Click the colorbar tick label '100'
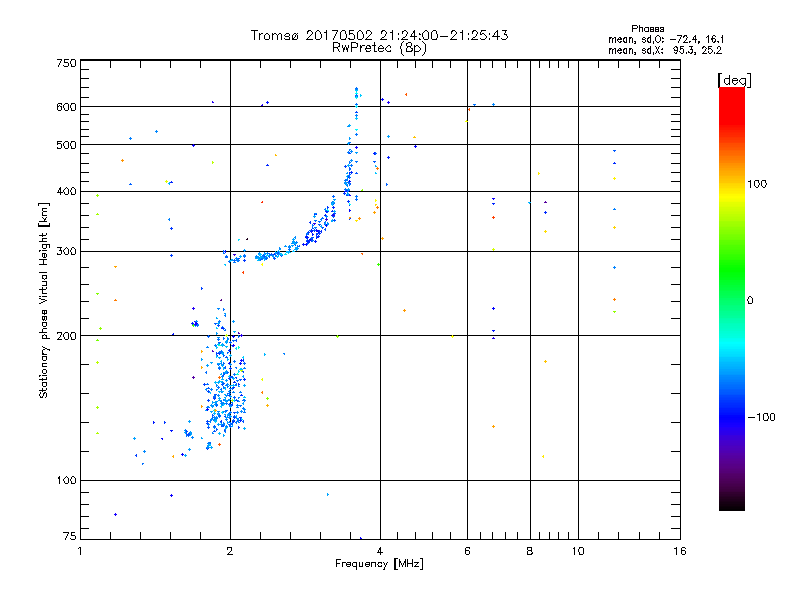 [x=757, y=184]
